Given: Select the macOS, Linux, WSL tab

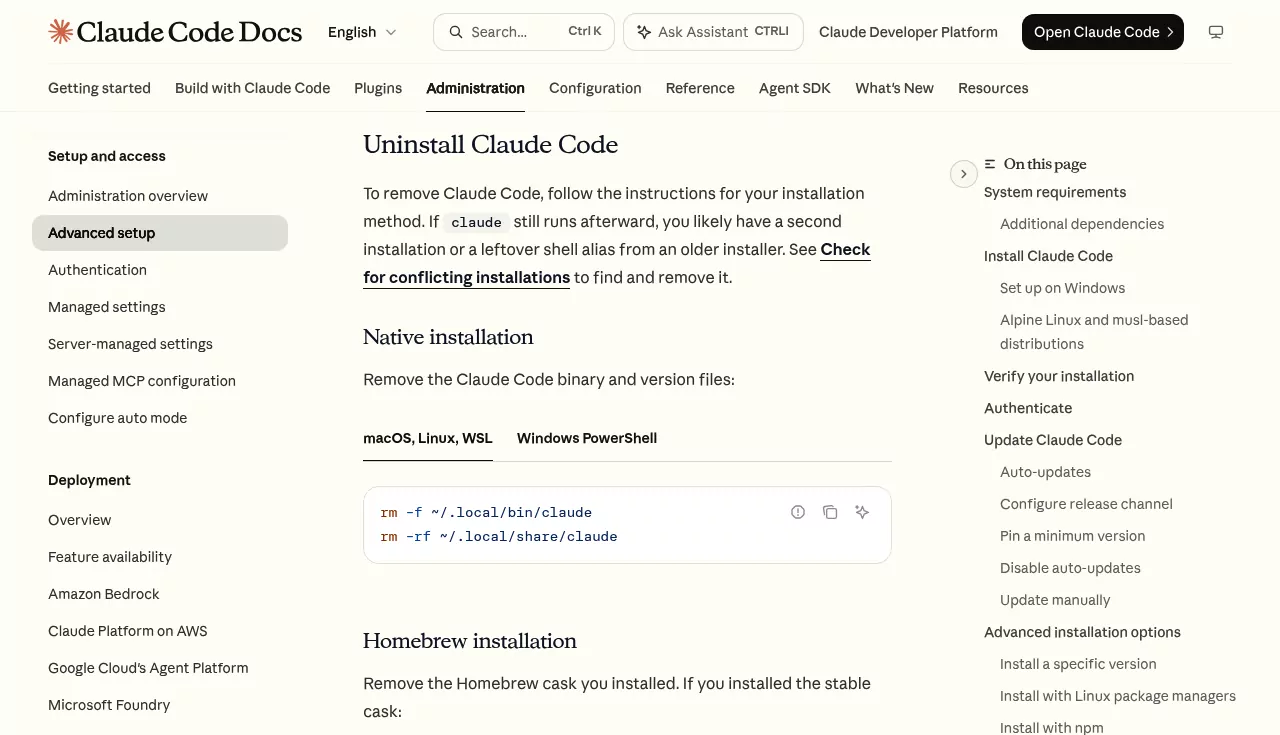Looking at the screenshot, I should (x=428, y=438).
